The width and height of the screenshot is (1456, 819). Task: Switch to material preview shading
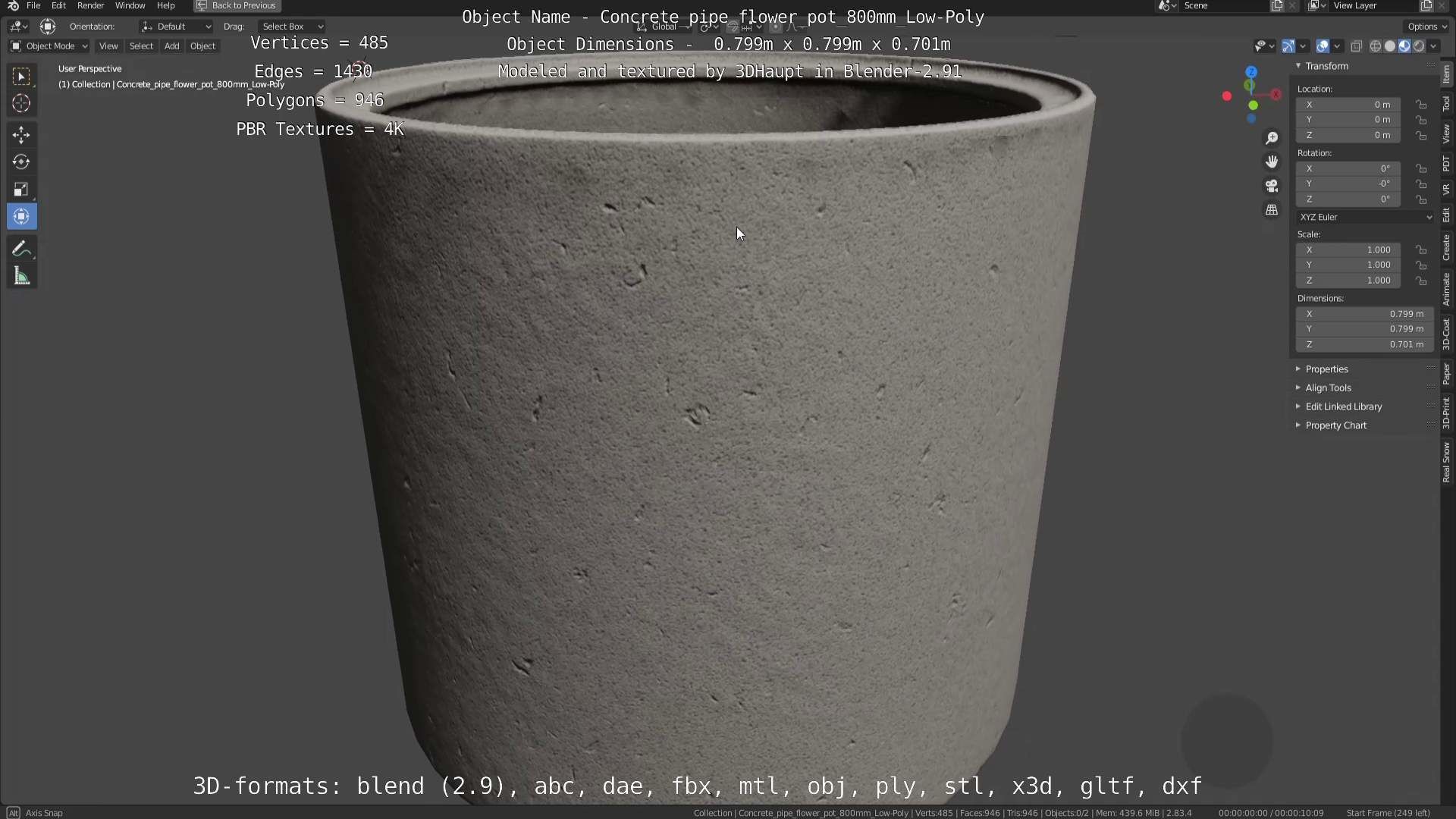tap(1404, 46)
